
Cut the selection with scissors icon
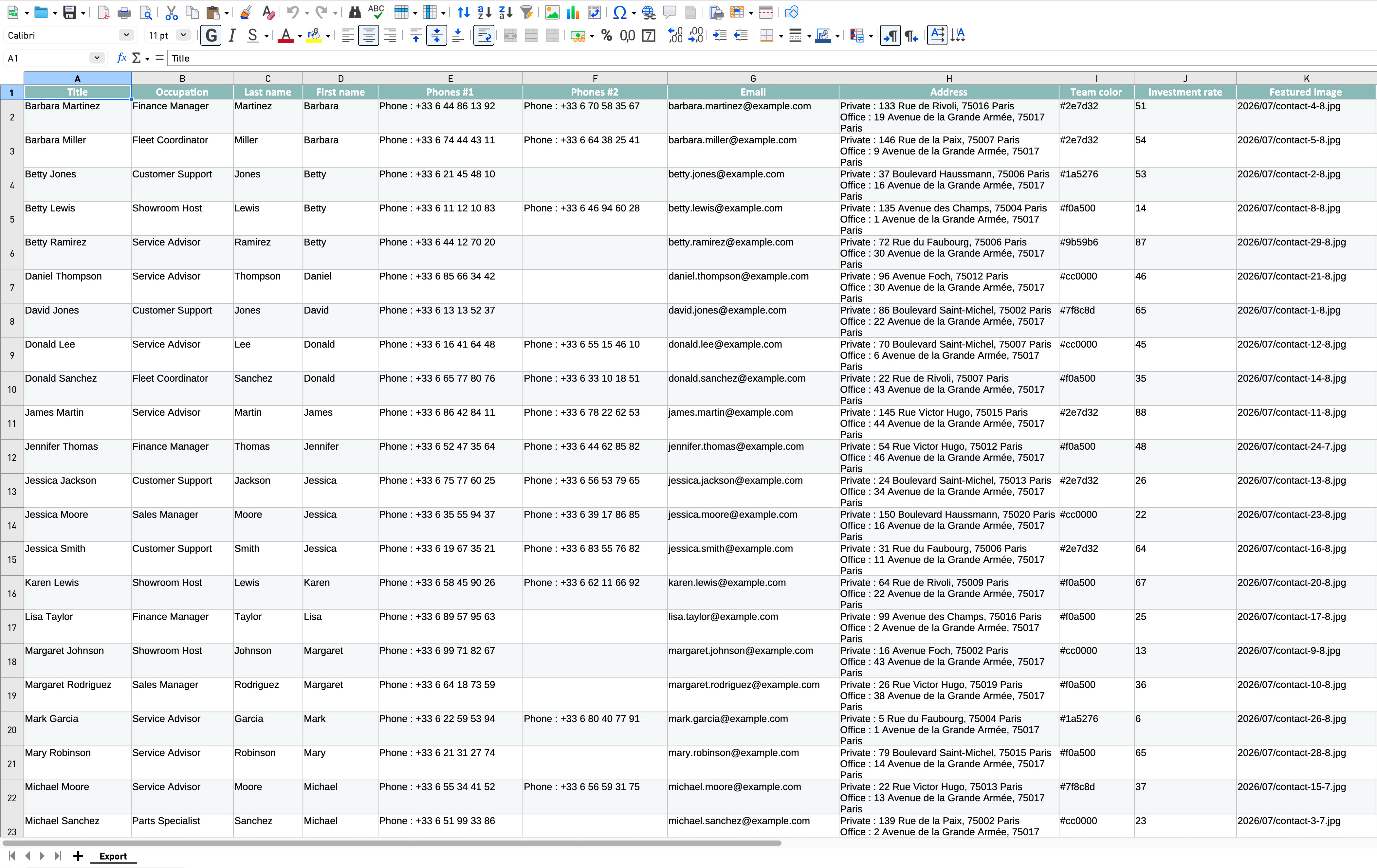(172, 12)
